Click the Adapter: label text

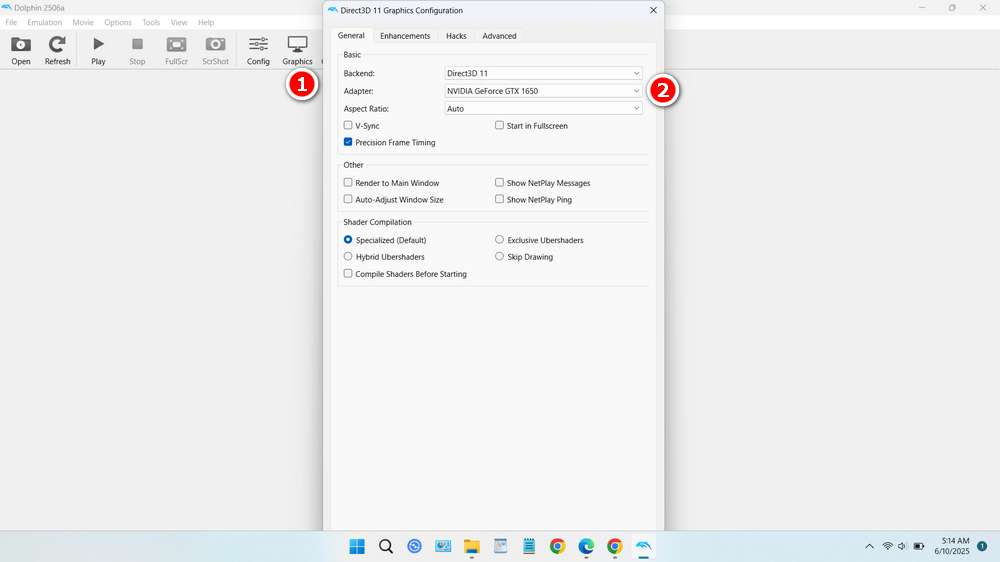[358, 91]
